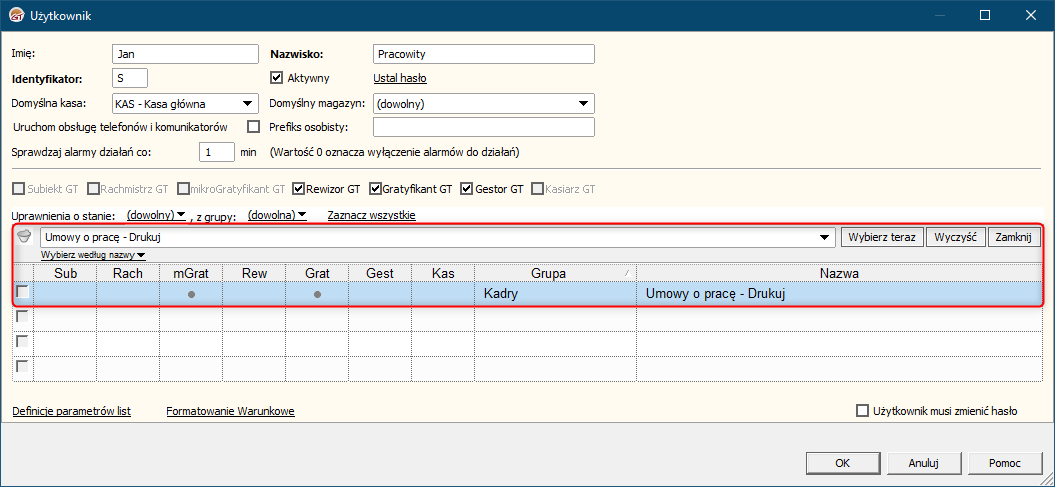The image size is (1055, 487).
Task: Click the Nazwa column header
Action: (x=839, y=273)
